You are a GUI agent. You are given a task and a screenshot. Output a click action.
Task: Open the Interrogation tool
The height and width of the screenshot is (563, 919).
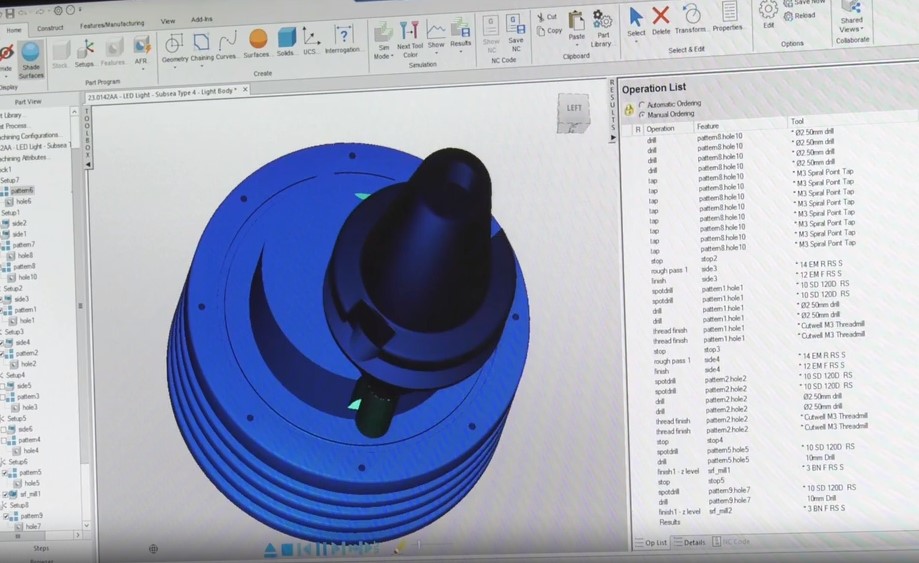(342, 40)
